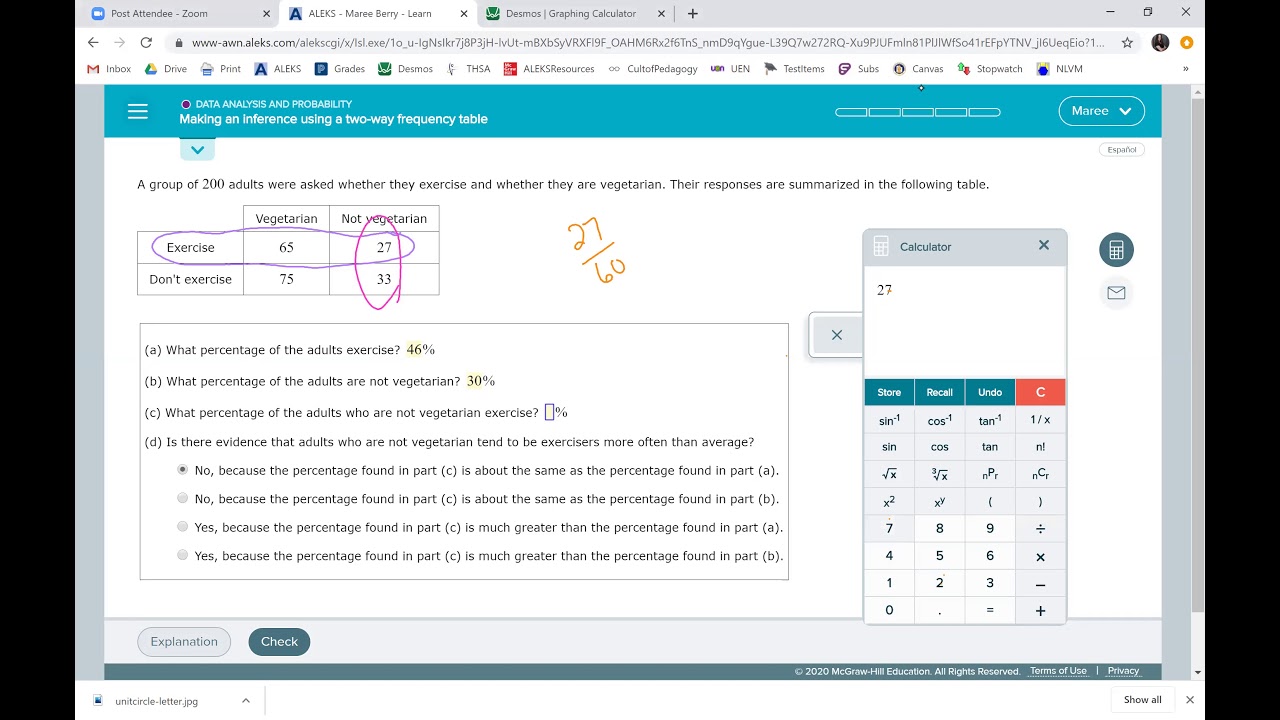Open the message envelope icon
Screen dimensions: 1280x720
pyautogui.click(x=1116, y=293)
